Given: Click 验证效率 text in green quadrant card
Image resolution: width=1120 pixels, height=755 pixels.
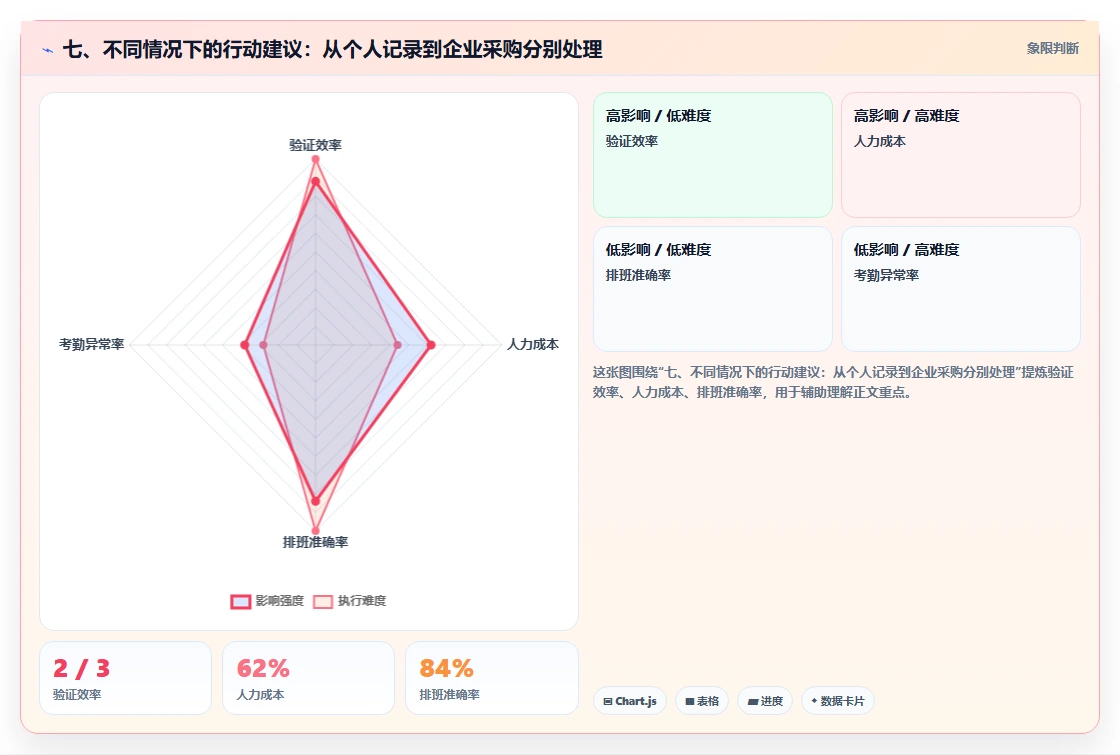Looking at the screenshot, I should pyautogui.click(x=632, y=141).
